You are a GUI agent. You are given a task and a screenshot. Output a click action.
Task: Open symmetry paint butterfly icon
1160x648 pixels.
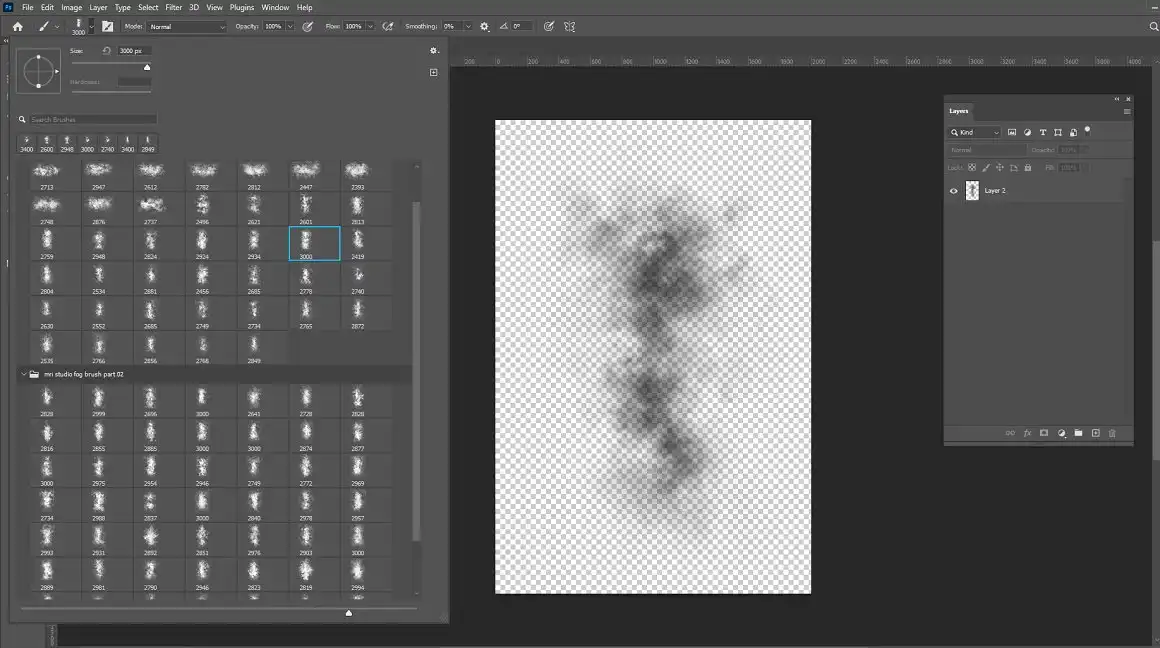coord(570,27)
